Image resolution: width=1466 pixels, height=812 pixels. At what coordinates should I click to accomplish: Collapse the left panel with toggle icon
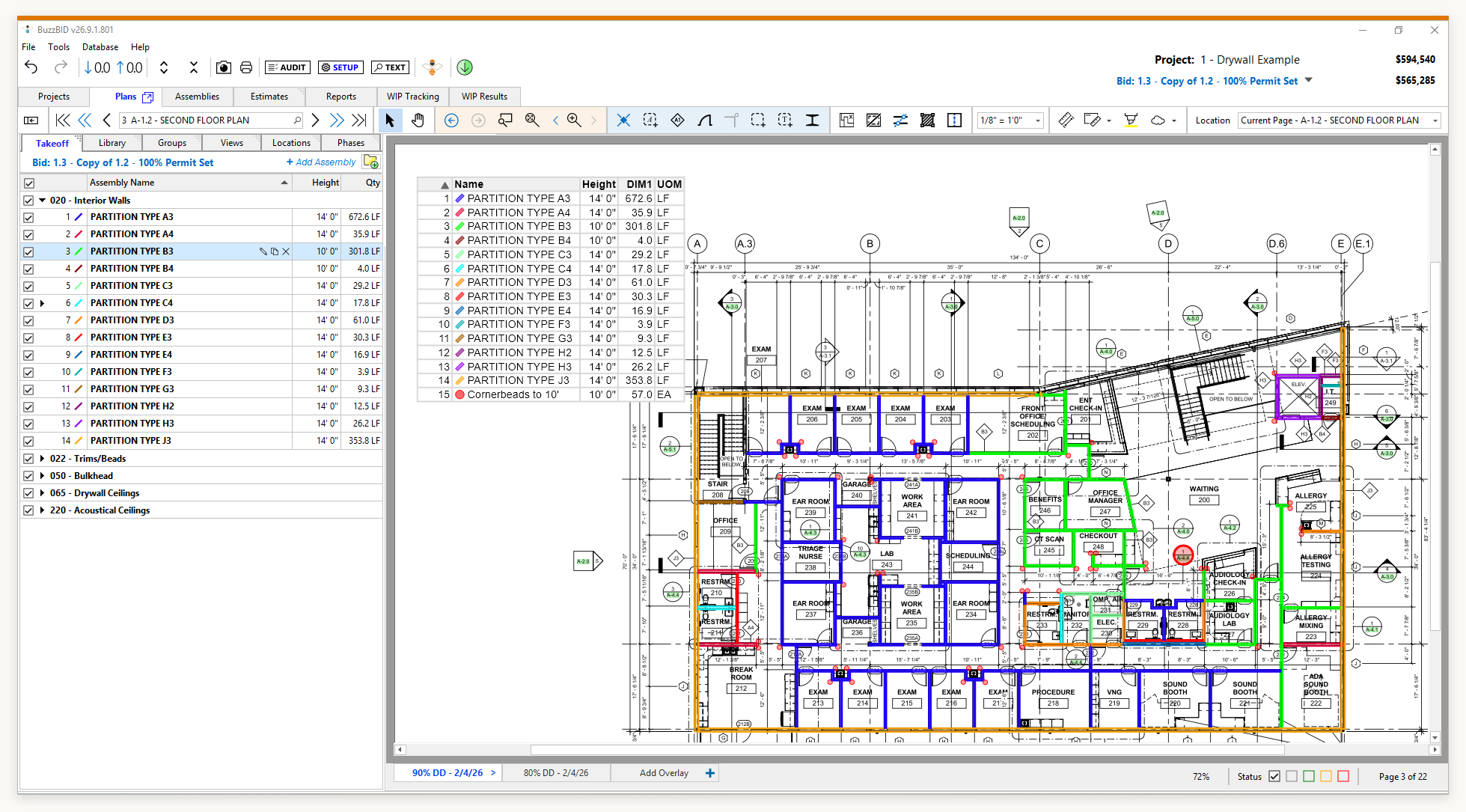(x=31, y=120)
